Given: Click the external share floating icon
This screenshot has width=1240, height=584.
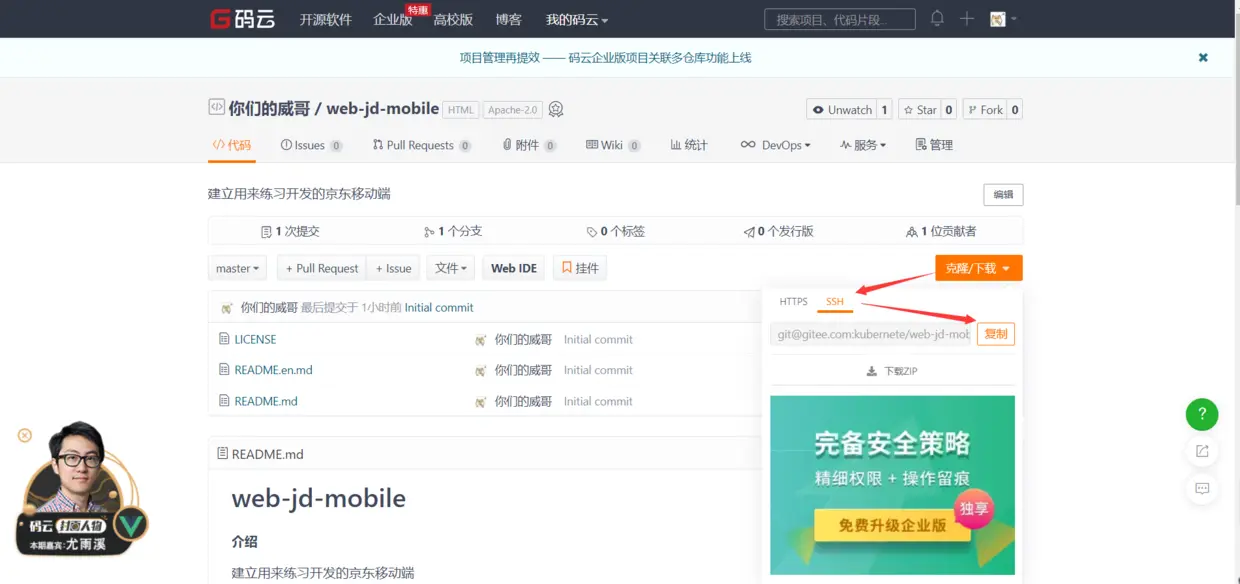Looking at the screenshot, I should point(1202,451).
